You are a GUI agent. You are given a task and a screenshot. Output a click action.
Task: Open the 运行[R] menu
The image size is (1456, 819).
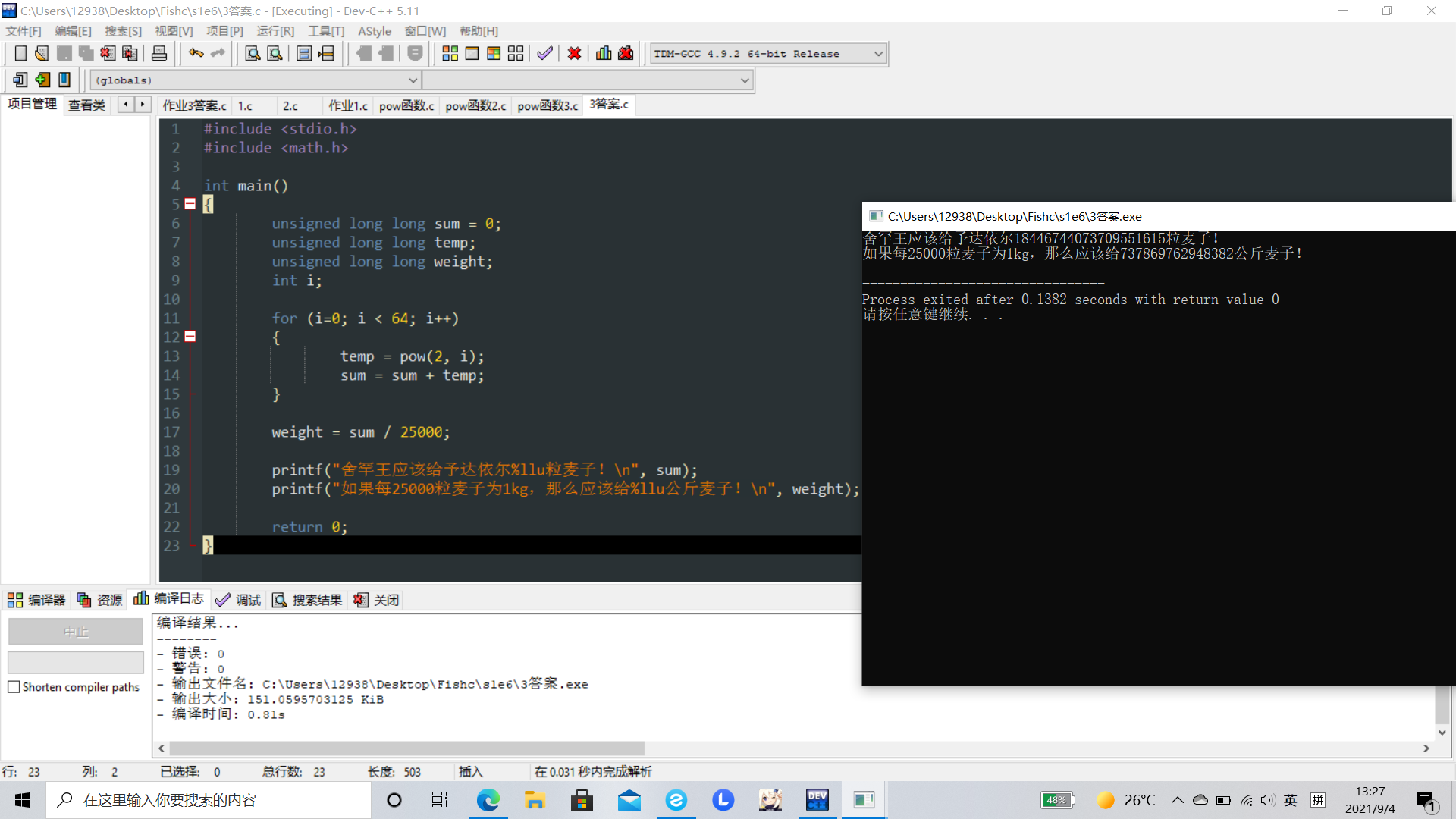(275, 31)
